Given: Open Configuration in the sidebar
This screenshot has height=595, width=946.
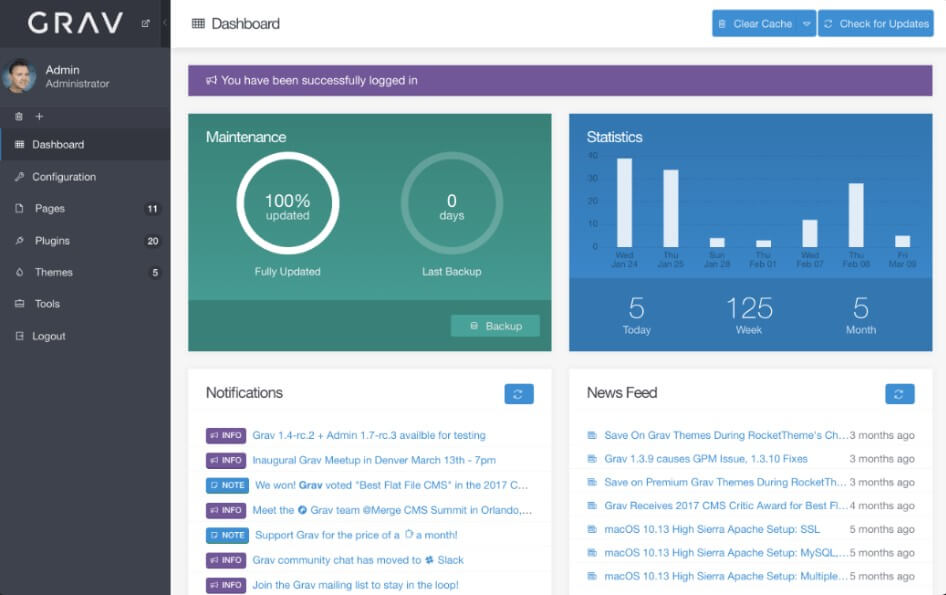Looking at the screenshot, I should (x=63, y=177).
